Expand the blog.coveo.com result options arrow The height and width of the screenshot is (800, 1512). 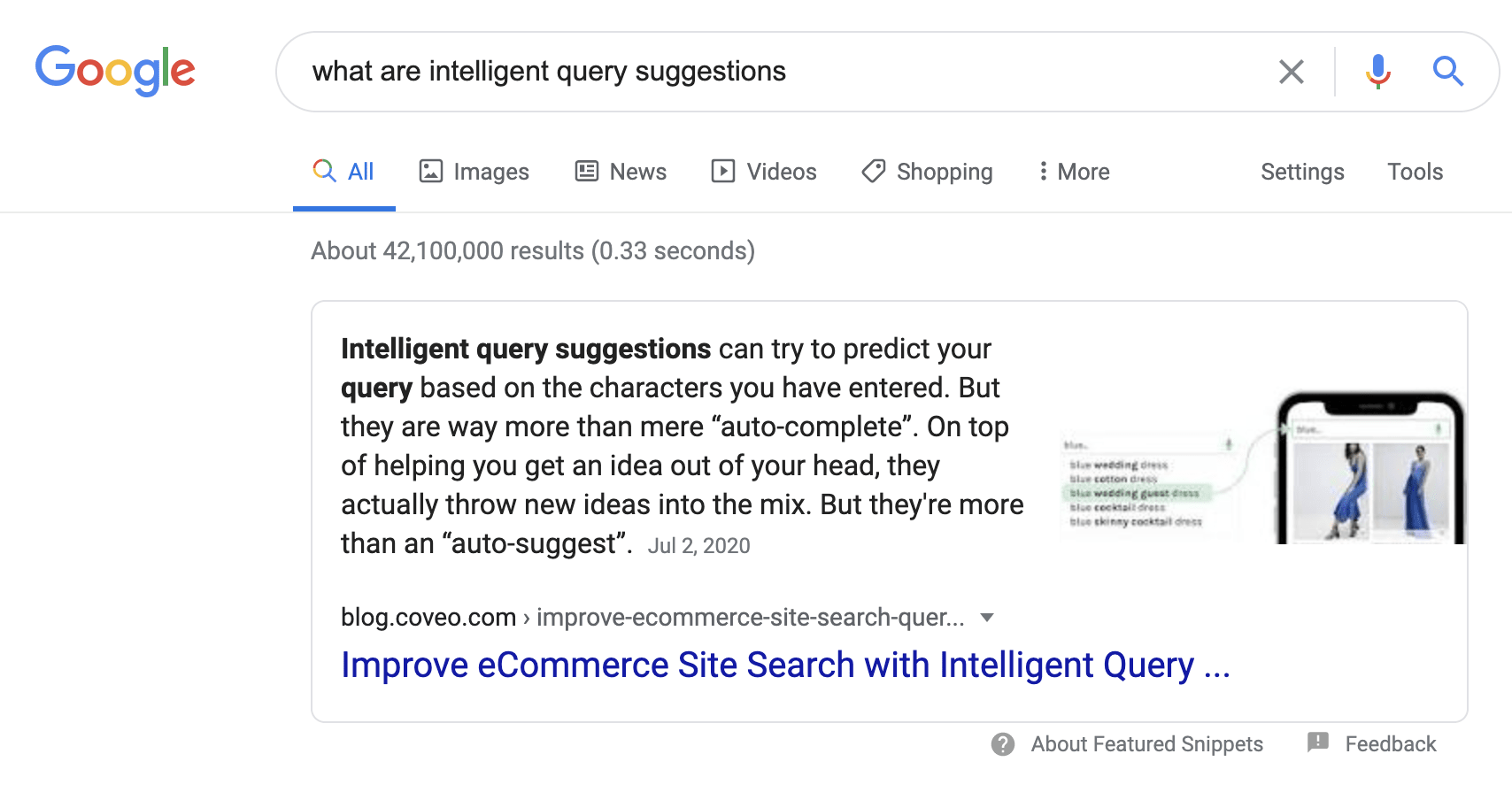click(987, 618)
